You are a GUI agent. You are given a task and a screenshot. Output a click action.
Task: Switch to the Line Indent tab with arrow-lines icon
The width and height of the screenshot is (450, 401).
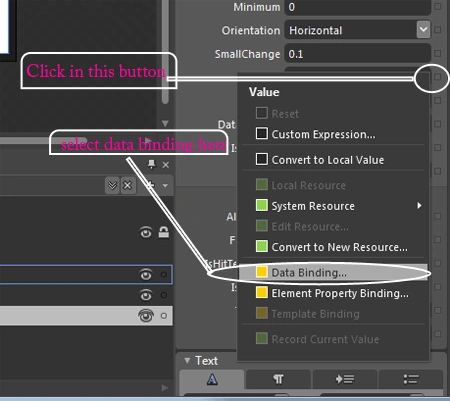pos(345,379)
